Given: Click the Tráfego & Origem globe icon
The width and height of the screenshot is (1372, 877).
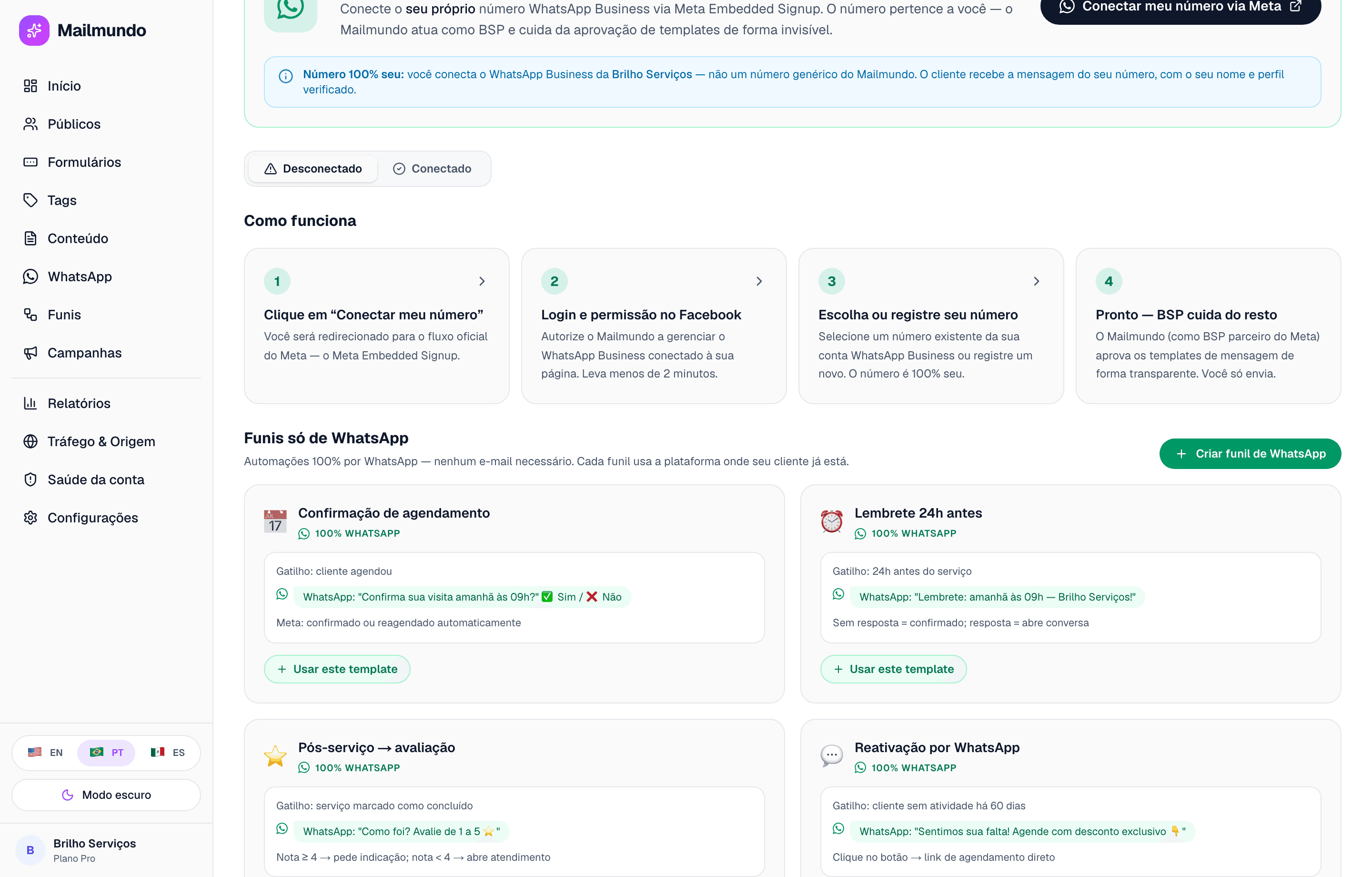Looking at the screenshot, I should [x=30, y=441].
